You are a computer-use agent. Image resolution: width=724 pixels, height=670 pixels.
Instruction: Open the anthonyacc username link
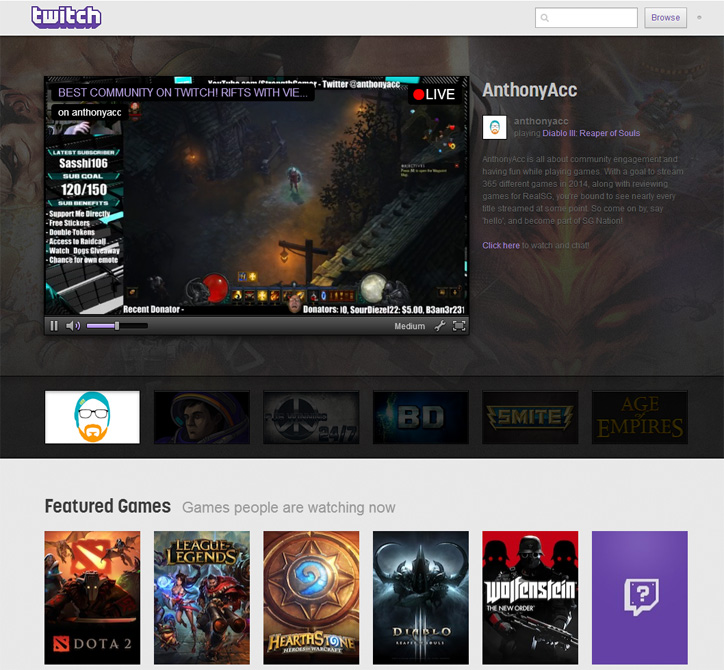(x=541, y=121)
